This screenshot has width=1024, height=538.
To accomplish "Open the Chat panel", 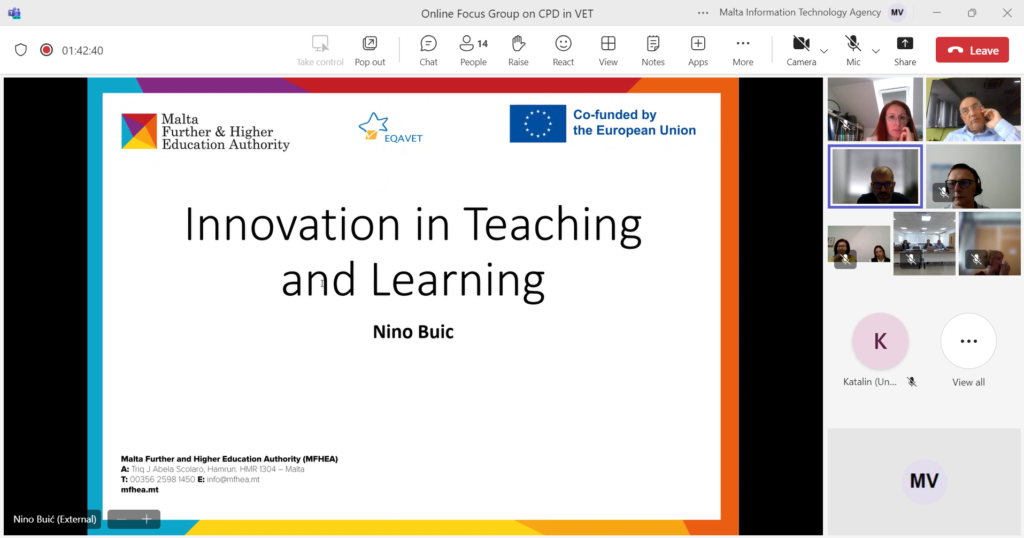I will (428, 49).
